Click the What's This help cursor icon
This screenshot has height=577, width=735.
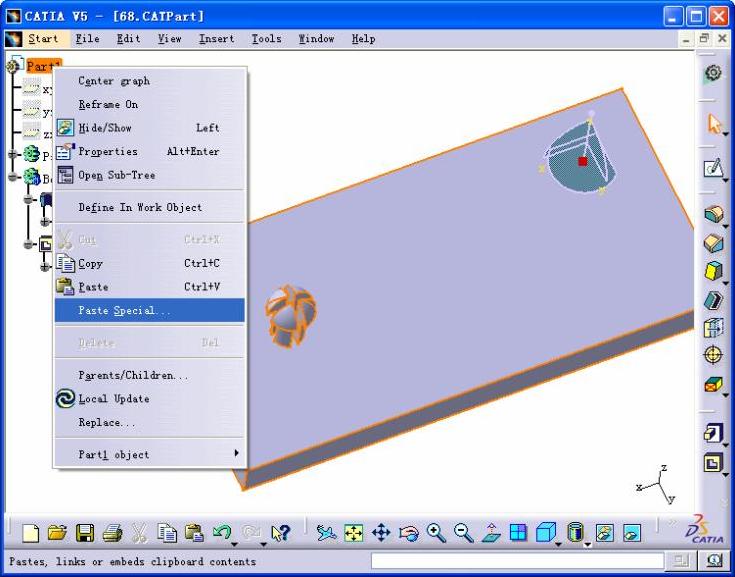(x=280, y=533)
